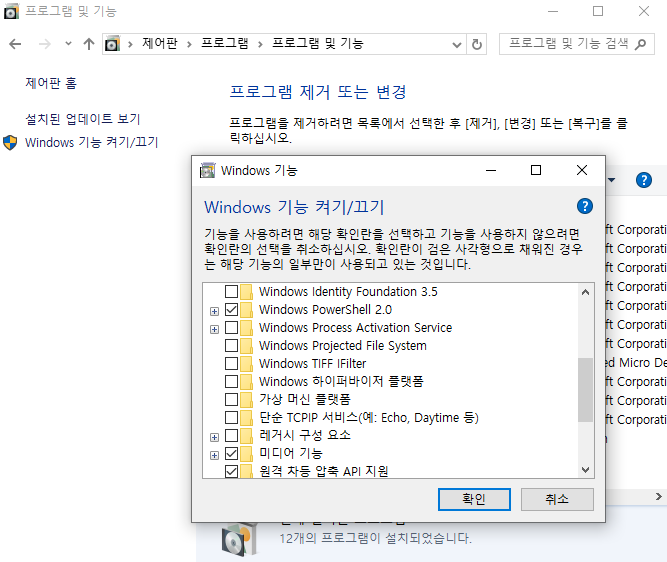Open 설치된 업데이트 보기 link
Image resolution: width=667 pixels, height=562 pixels.
tap(83, 119)
